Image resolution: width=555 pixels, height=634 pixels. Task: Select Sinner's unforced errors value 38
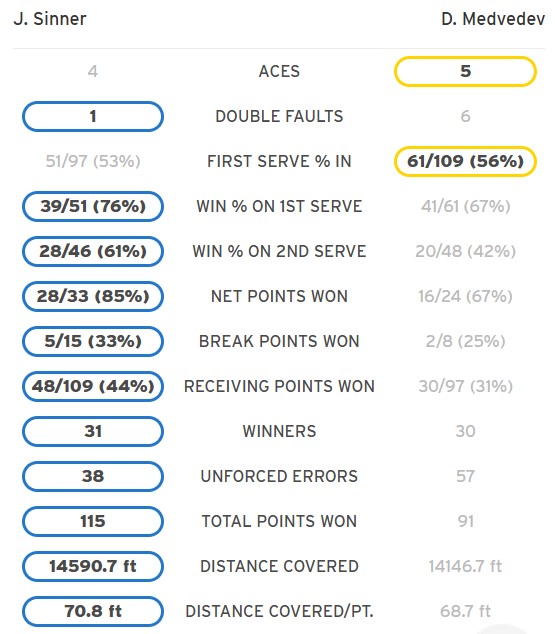point(93,476)
